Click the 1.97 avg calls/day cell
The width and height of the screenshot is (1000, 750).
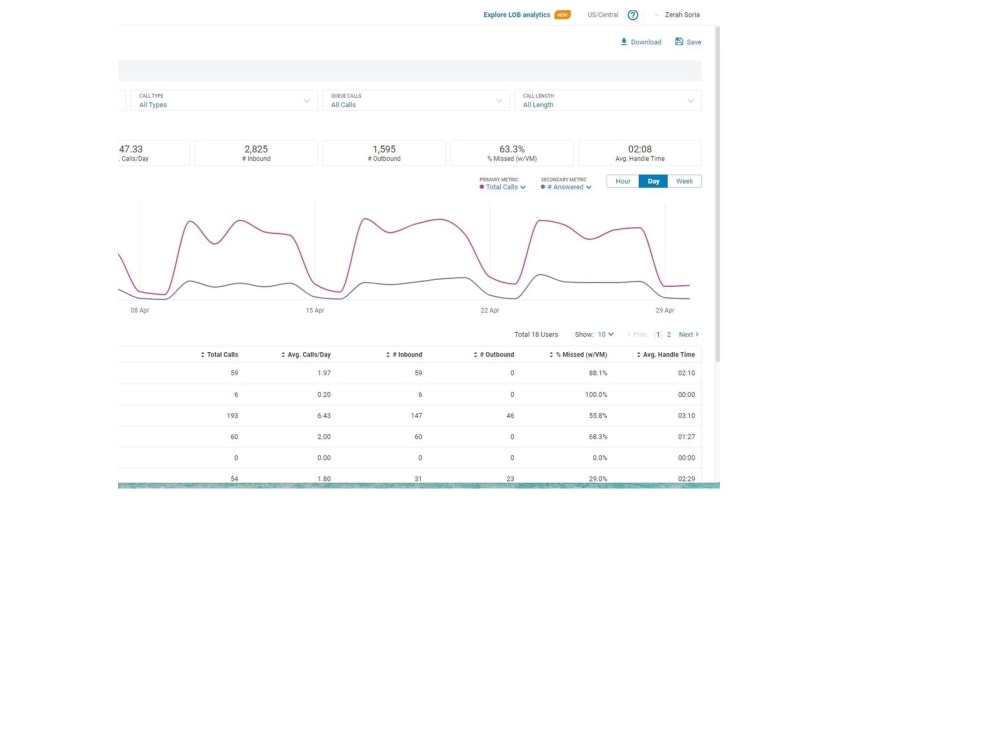(x=324, y=373)
